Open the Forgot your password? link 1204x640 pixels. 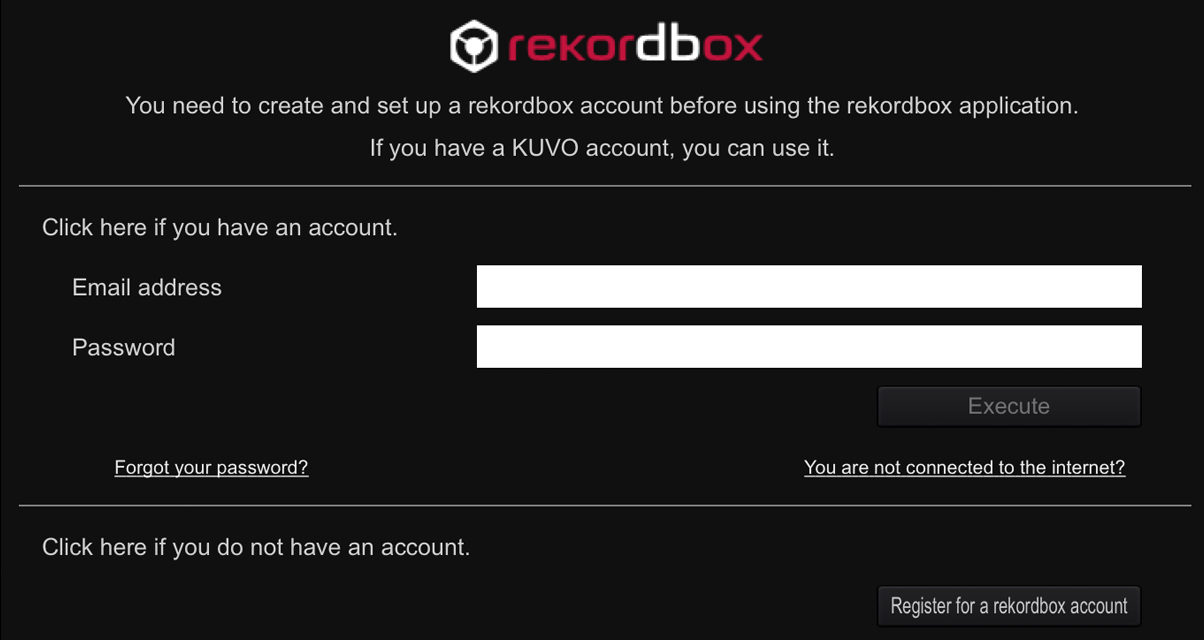(212, 468)
